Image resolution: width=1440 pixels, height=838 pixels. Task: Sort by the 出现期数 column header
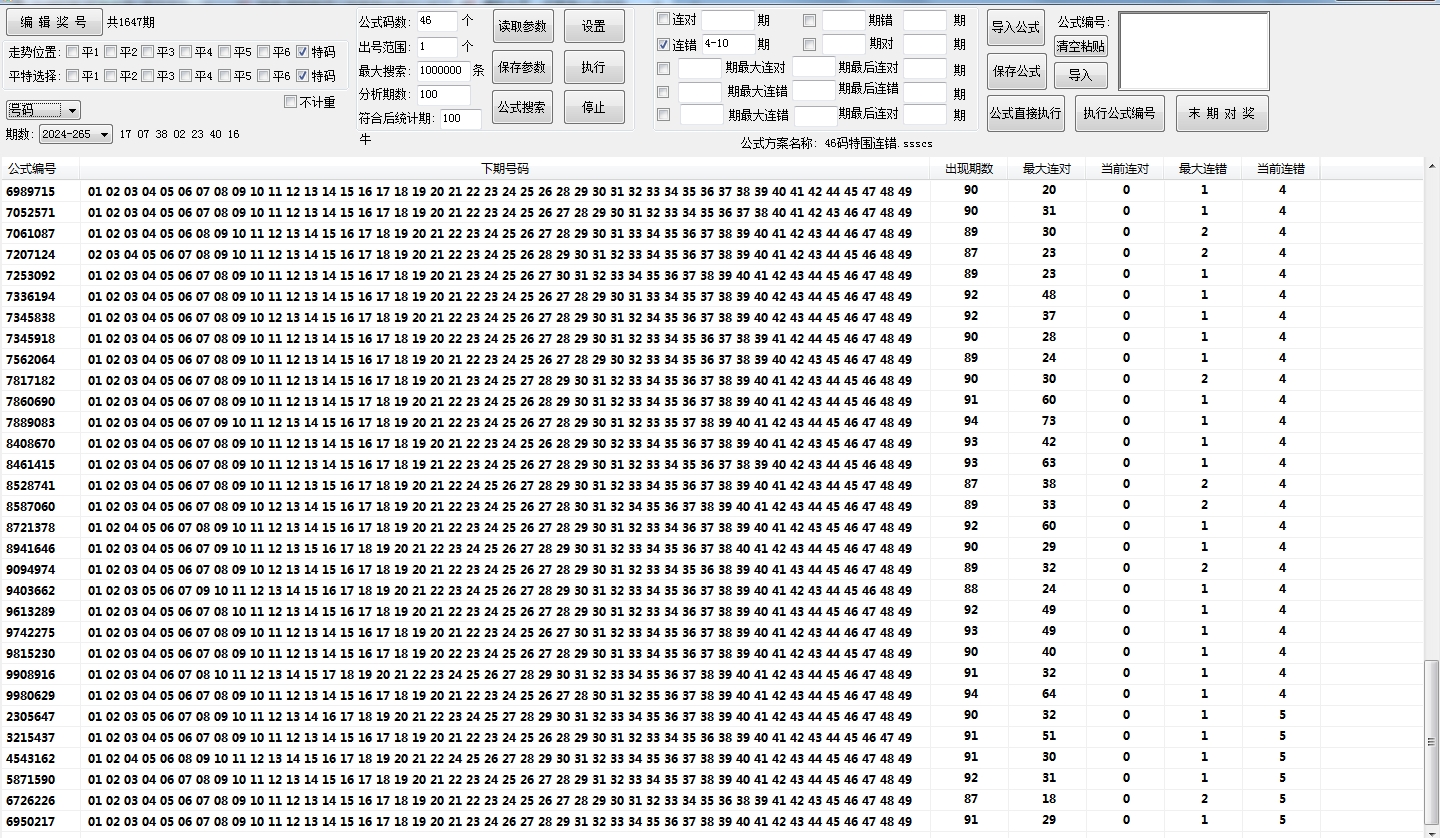tap(969, 169)
